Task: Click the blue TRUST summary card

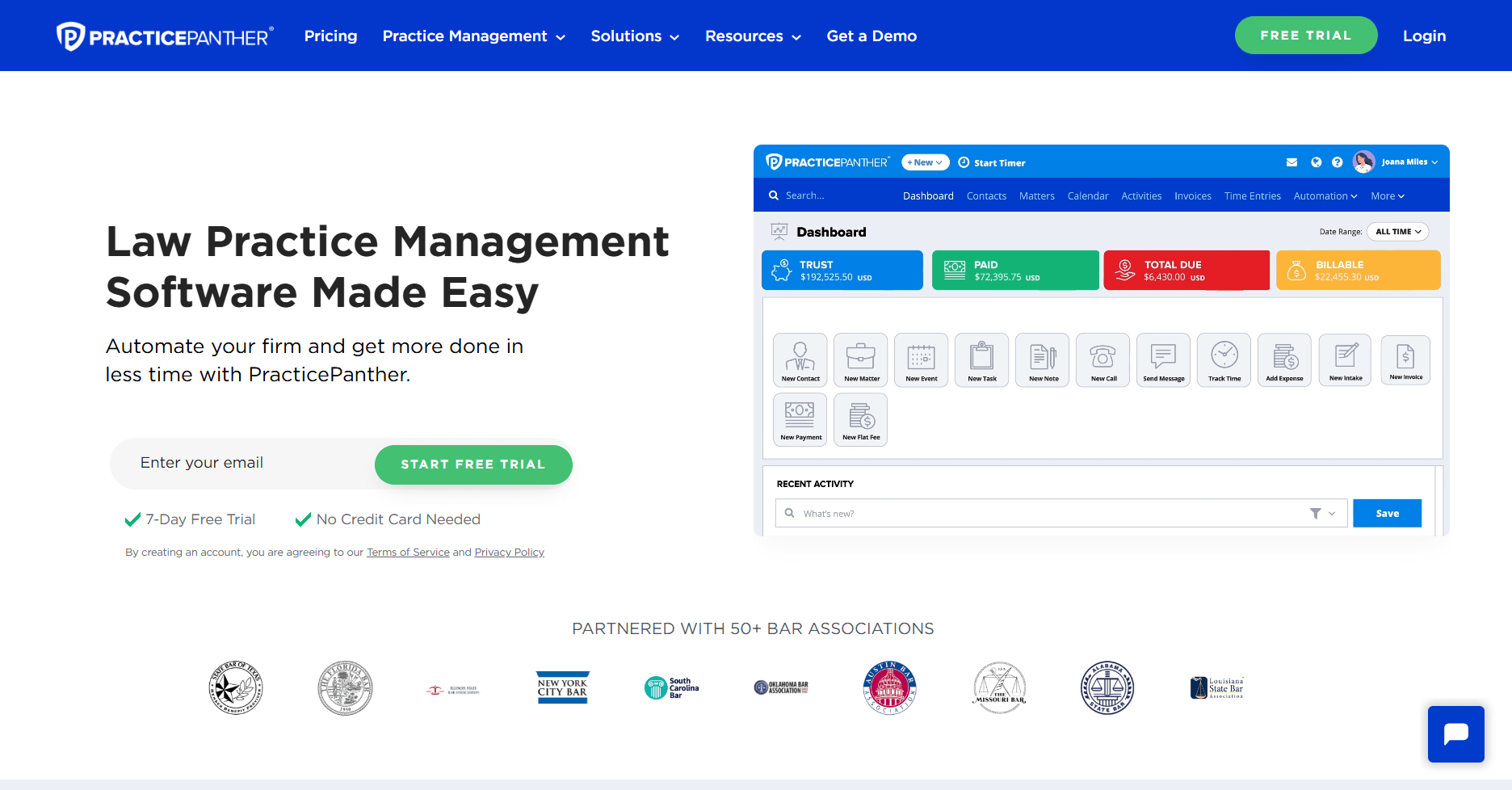Action: point(842,271)
